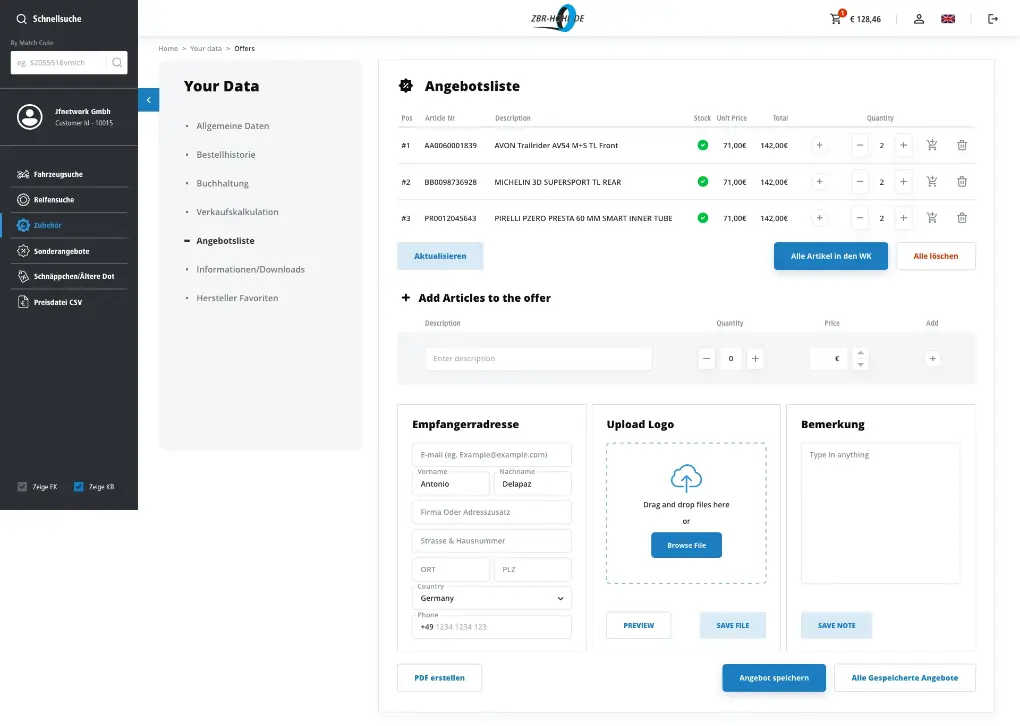Go to Verkaufskalkulation section
Image resolution: width=1020 pixels, height=726 pixels.
(237, 211)
